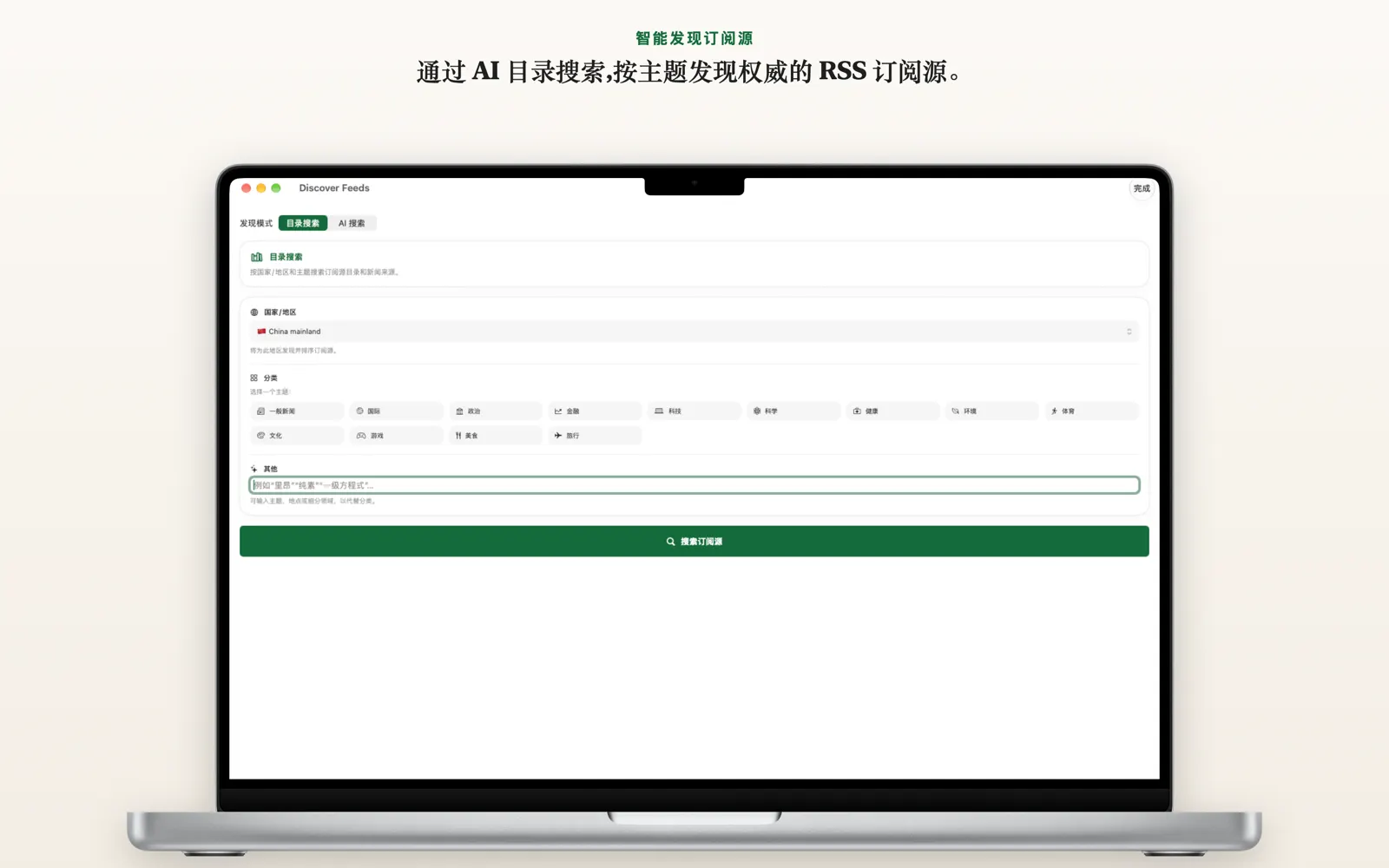Click the catalog icon in the 目录搜索 header

click(257, 257)
